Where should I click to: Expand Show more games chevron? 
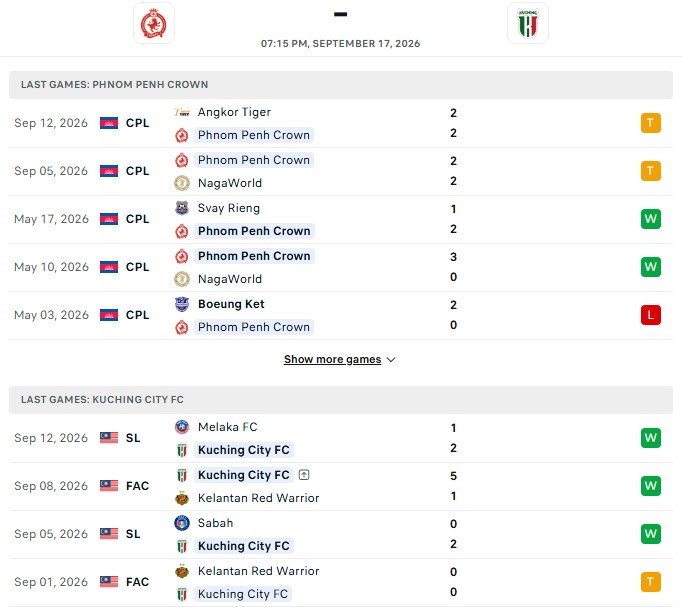point(391,360)
